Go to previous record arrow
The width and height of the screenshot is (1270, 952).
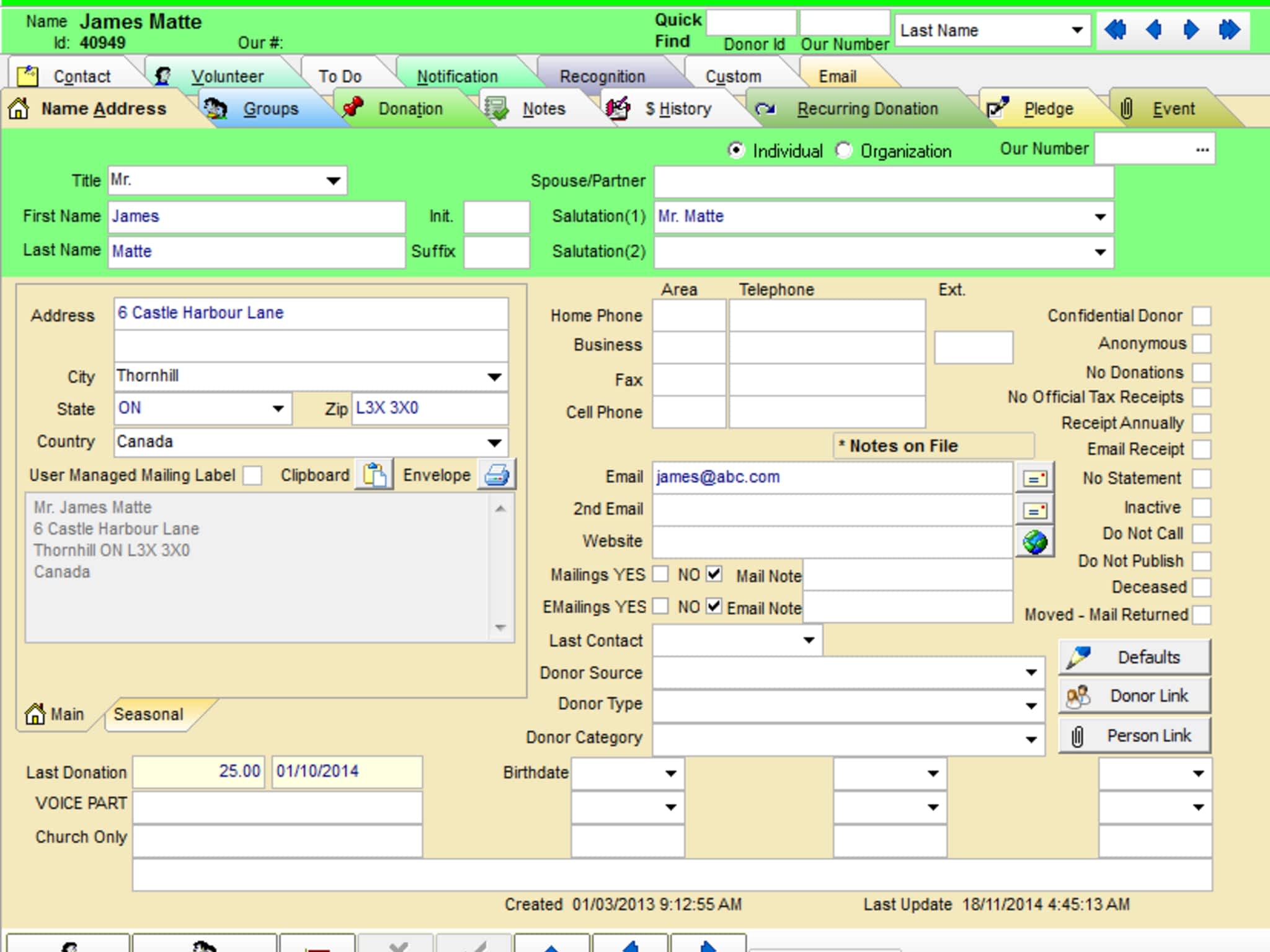pyautogui.click(x=1153, y=29)
